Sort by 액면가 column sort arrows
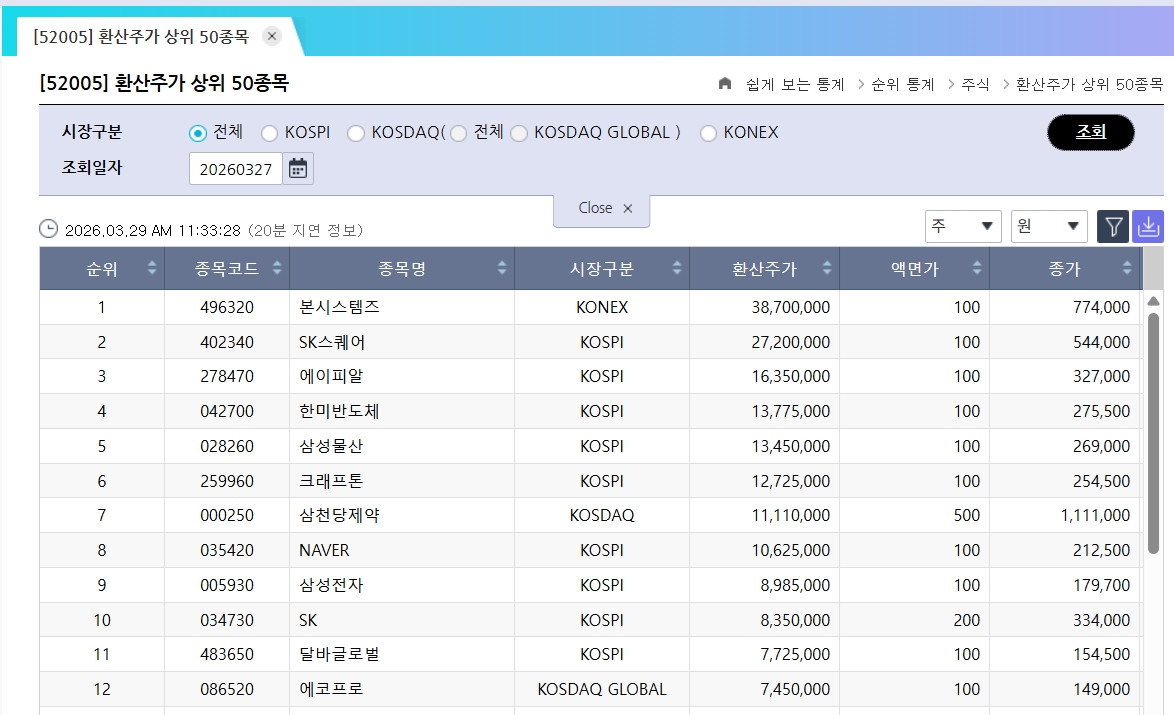 point(977,268)
